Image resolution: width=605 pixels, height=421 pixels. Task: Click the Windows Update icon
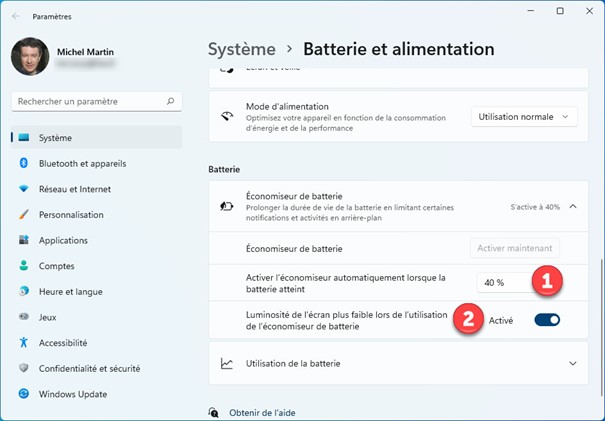pyautogui.click(x=23, y=394)
